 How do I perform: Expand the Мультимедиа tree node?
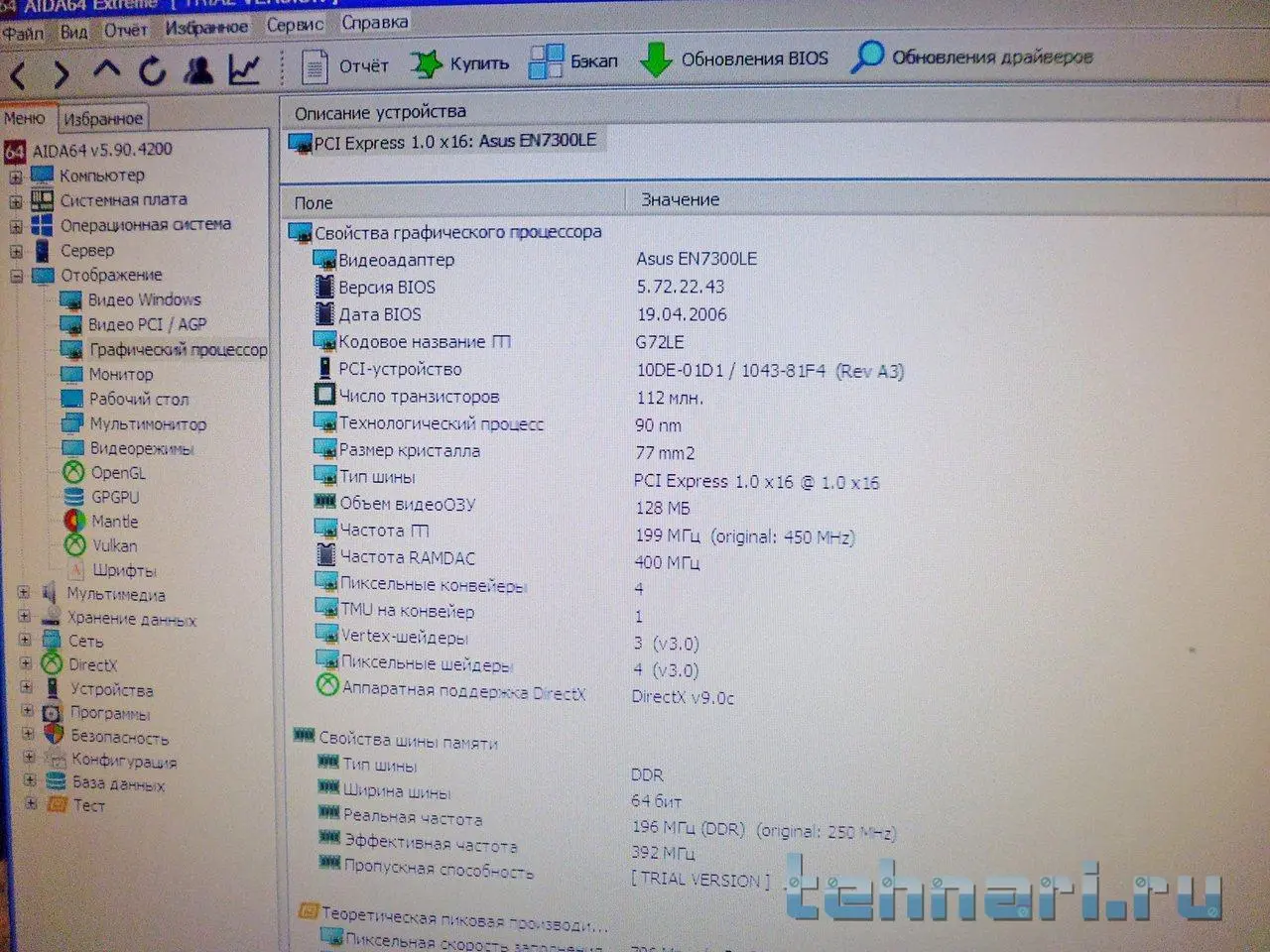click(24, 593)
